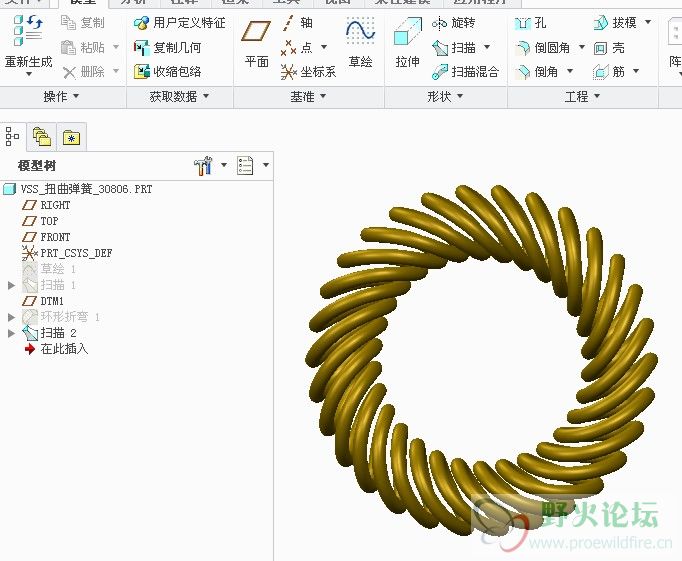Viewport: 682px width, 561px height.
Task: Create a datum Plane (平面)
Action: click(256, 43)
